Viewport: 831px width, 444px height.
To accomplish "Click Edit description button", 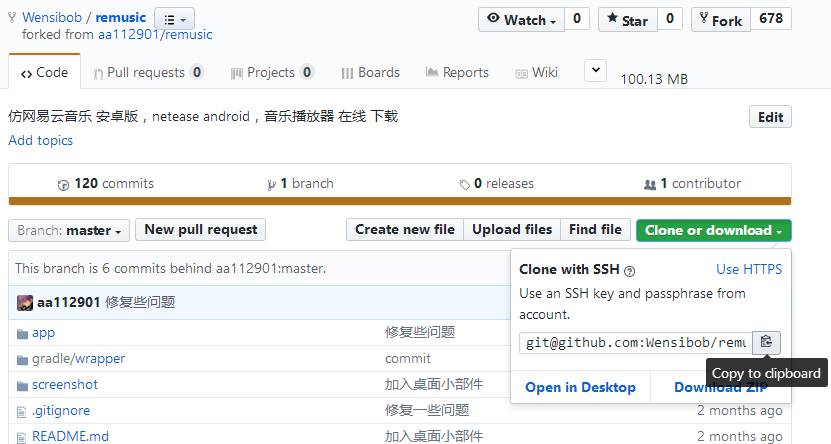I will pos(770,117).
